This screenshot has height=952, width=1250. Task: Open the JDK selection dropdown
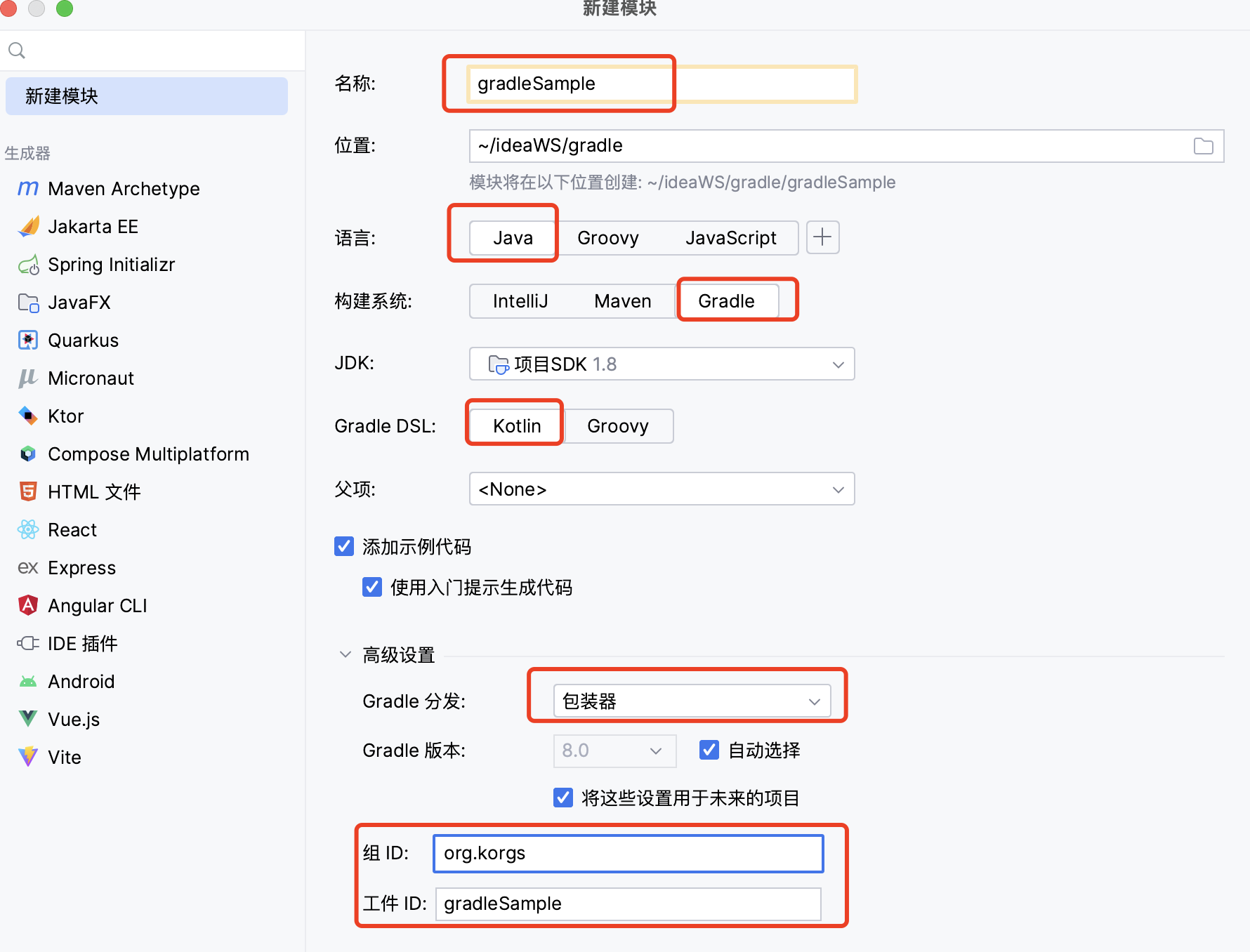(838, 364)
